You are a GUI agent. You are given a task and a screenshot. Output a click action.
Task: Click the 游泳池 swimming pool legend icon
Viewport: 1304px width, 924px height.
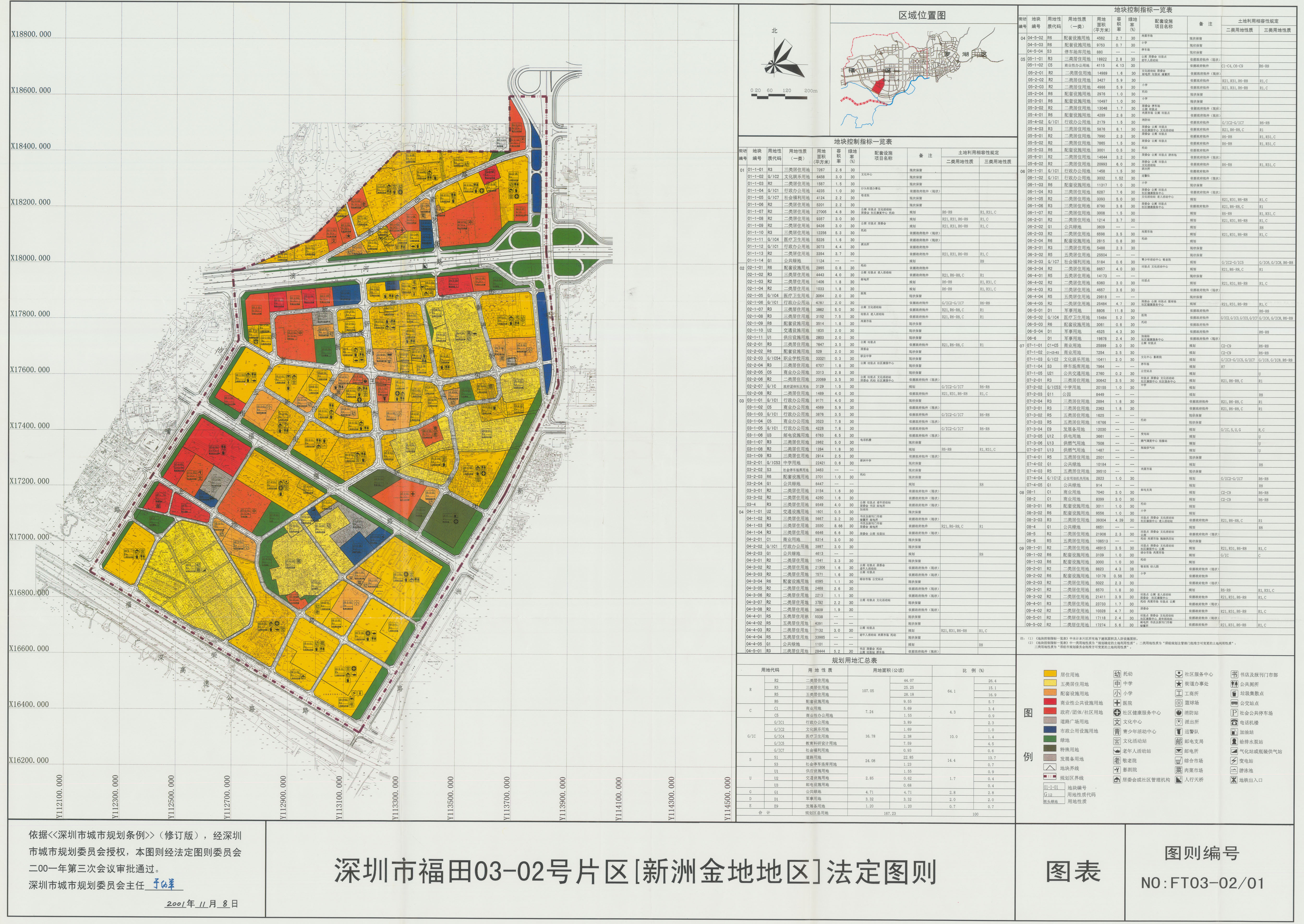[1234, 770]
